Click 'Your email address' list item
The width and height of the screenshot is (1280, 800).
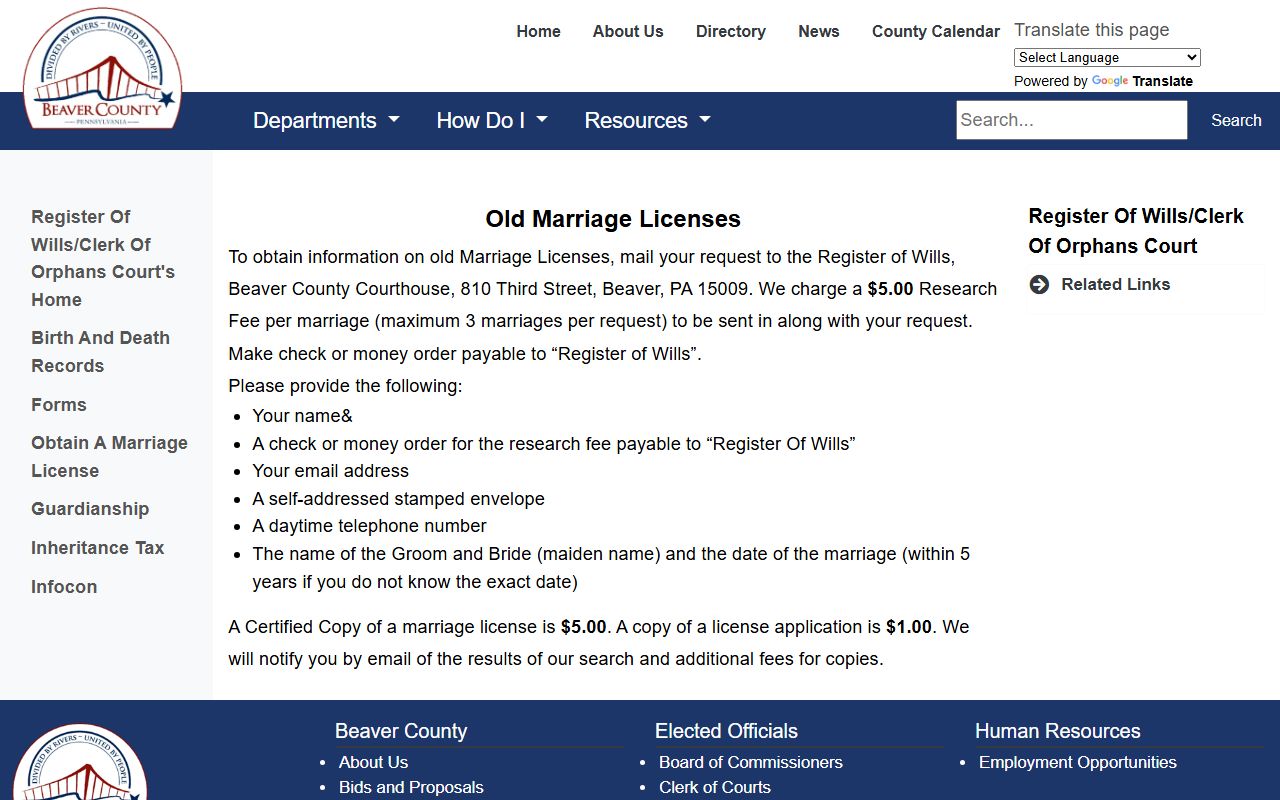tap(331, 471)
